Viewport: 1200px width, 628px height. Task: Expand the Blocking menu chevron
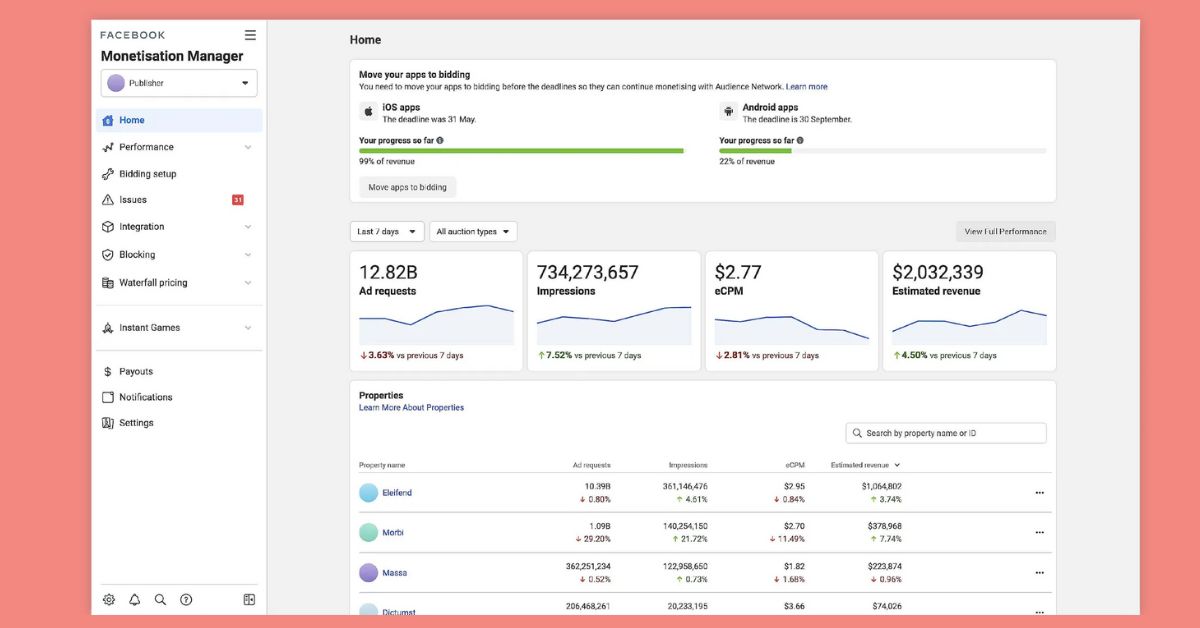coord(248,255)
